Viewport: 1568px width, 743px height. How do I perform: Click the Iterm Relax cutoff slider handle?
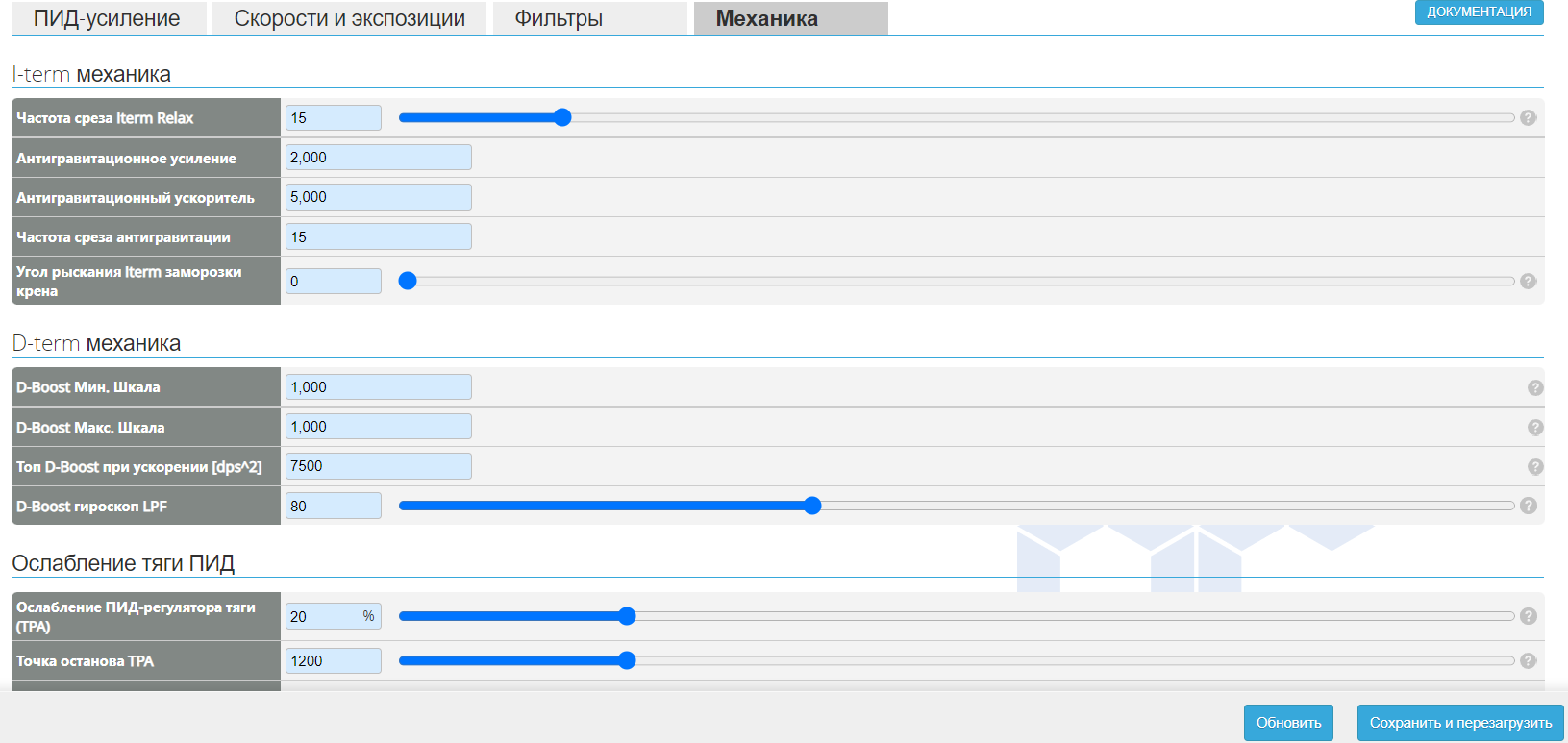[562, 117]
